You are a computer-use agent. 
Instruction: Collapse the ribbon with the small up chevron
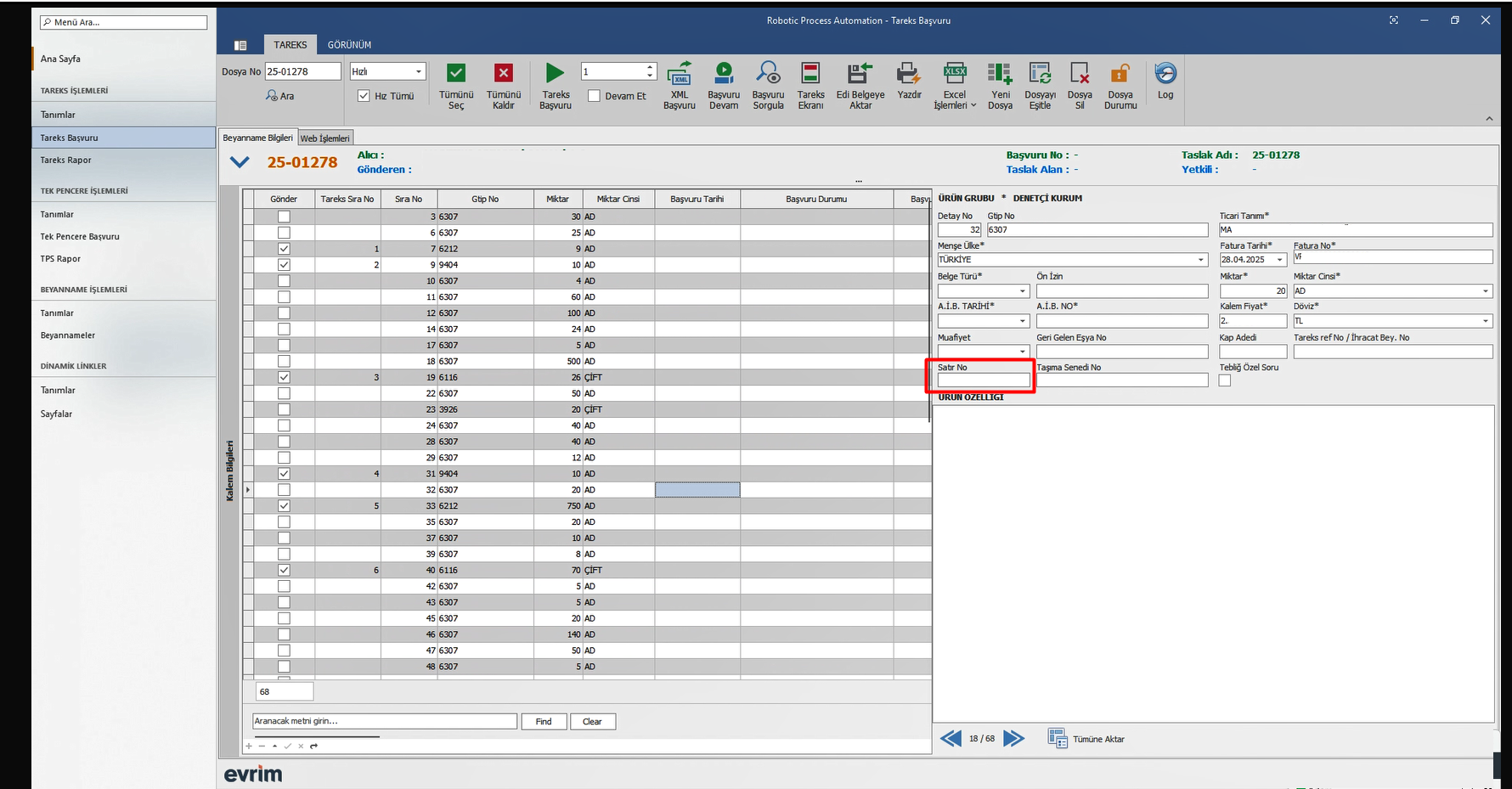(1489, 119)
